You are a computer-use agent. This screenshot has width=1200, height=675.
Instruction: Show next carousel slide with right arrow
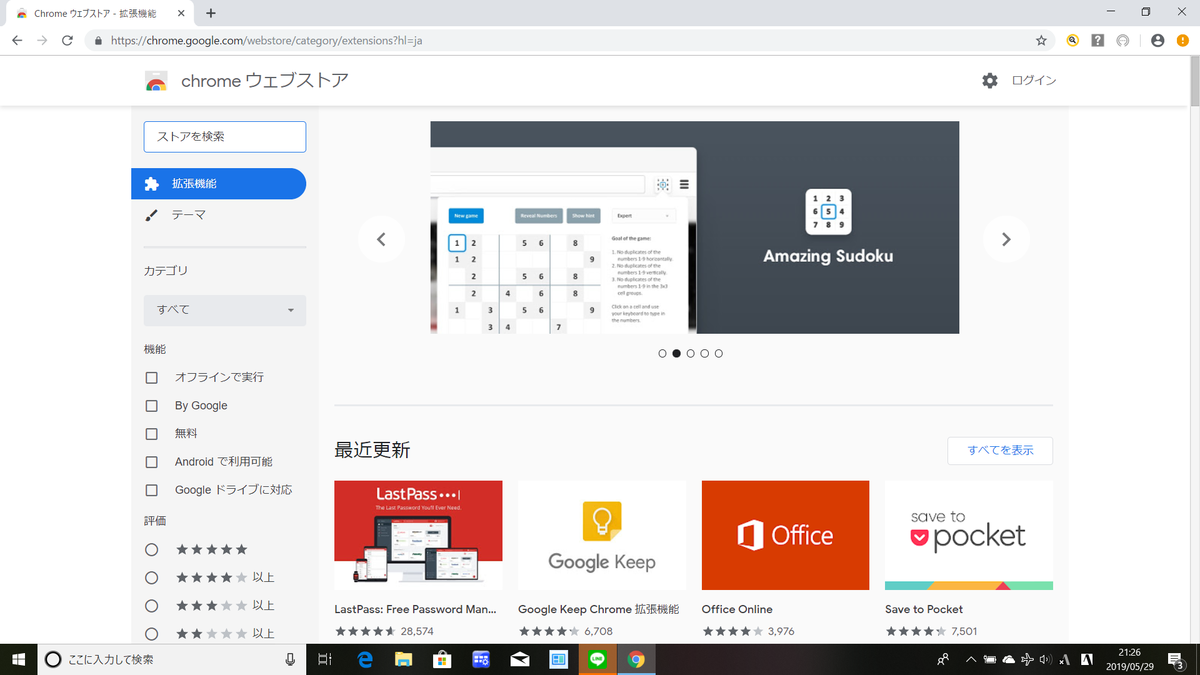click(x=1006, y=239)
